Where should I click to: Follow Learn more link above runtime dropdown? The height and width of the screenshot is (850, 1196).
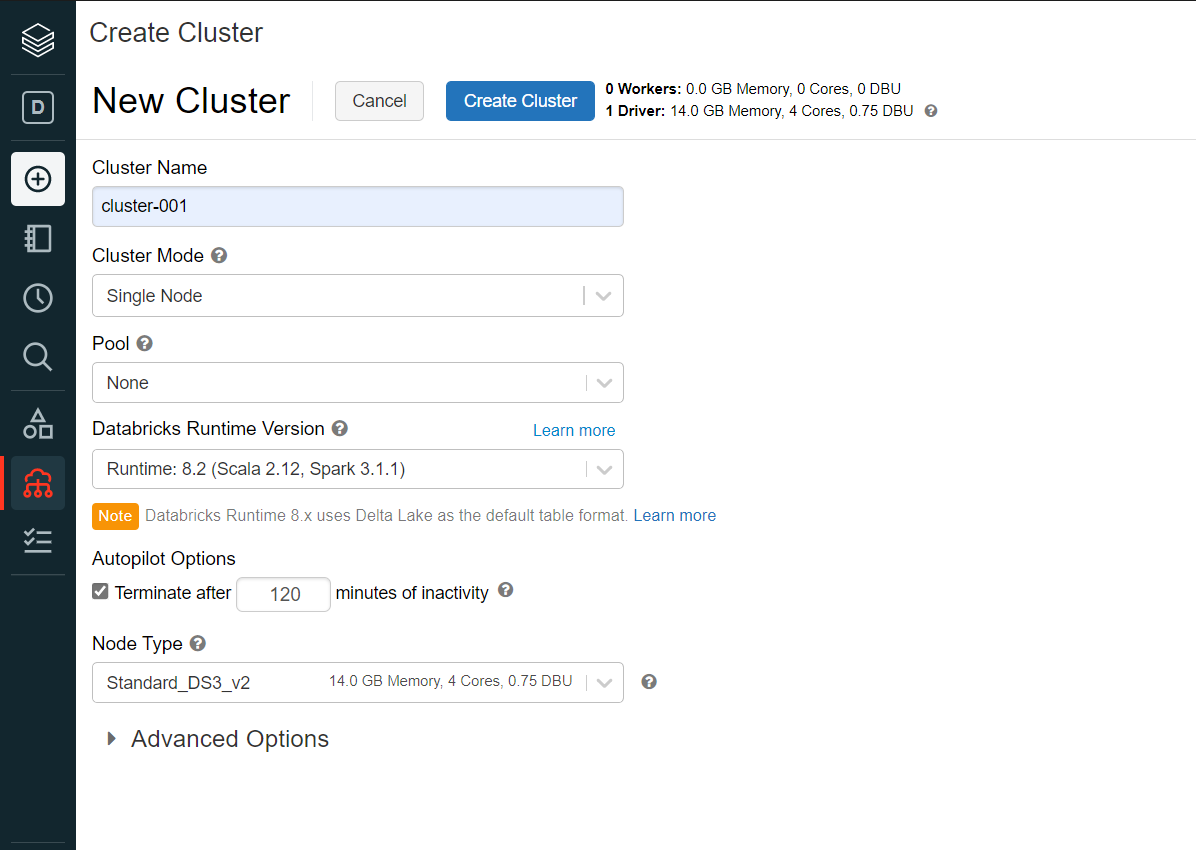pyautogui.click(x=574, y=430)
